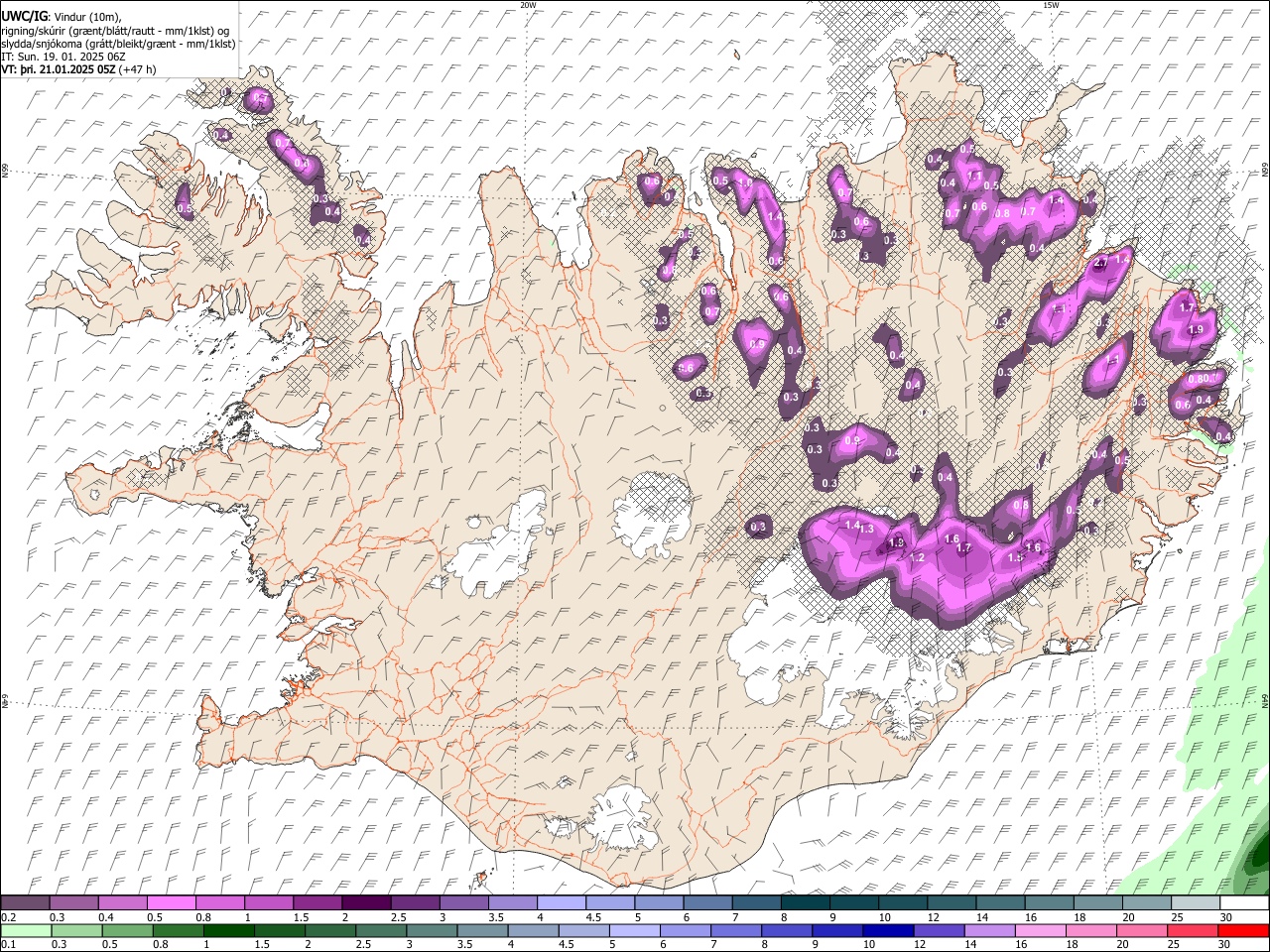Pick the snow legend swatch labeled 1.5
Screen dimensions: 1270x952
[x=317, y=903]
